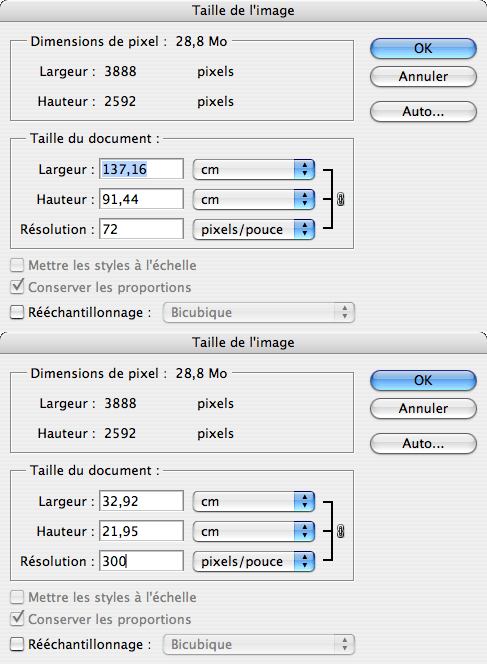Click Annuler in the upper dialog

click(x=423, y=77)
